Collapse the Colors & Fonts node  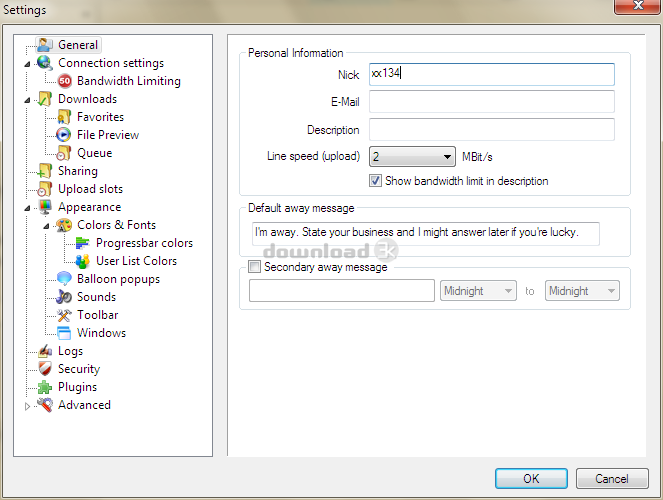pyautogui.click(x=47, y=226)
